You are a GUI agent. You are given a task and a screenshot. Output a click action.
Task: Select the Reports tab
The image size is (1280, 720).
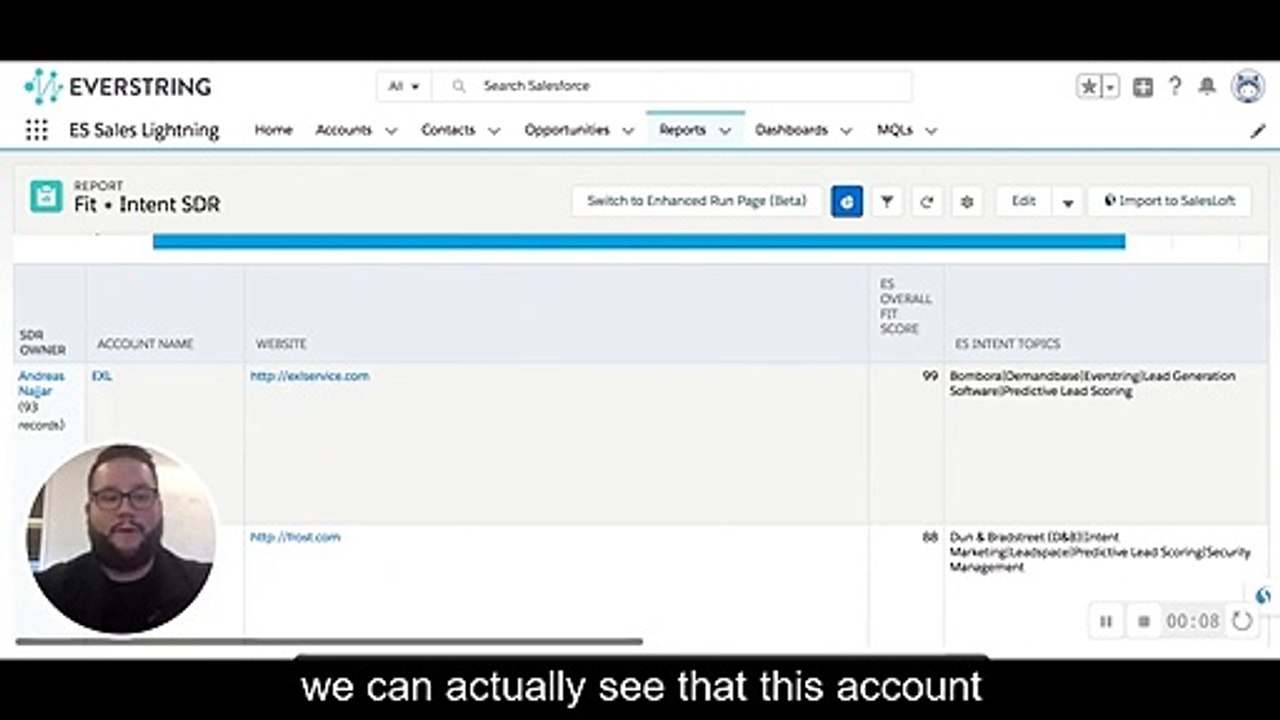click(x=682, y=130)
